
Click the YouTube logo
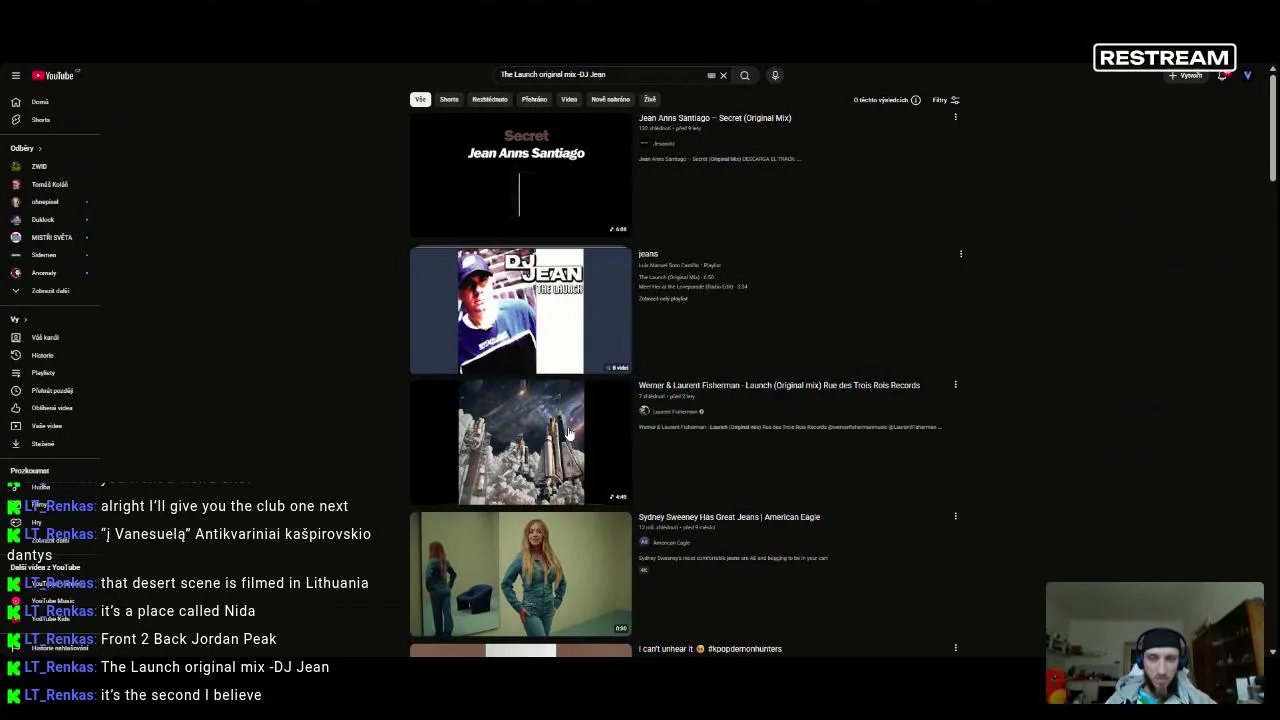[53, 76]
